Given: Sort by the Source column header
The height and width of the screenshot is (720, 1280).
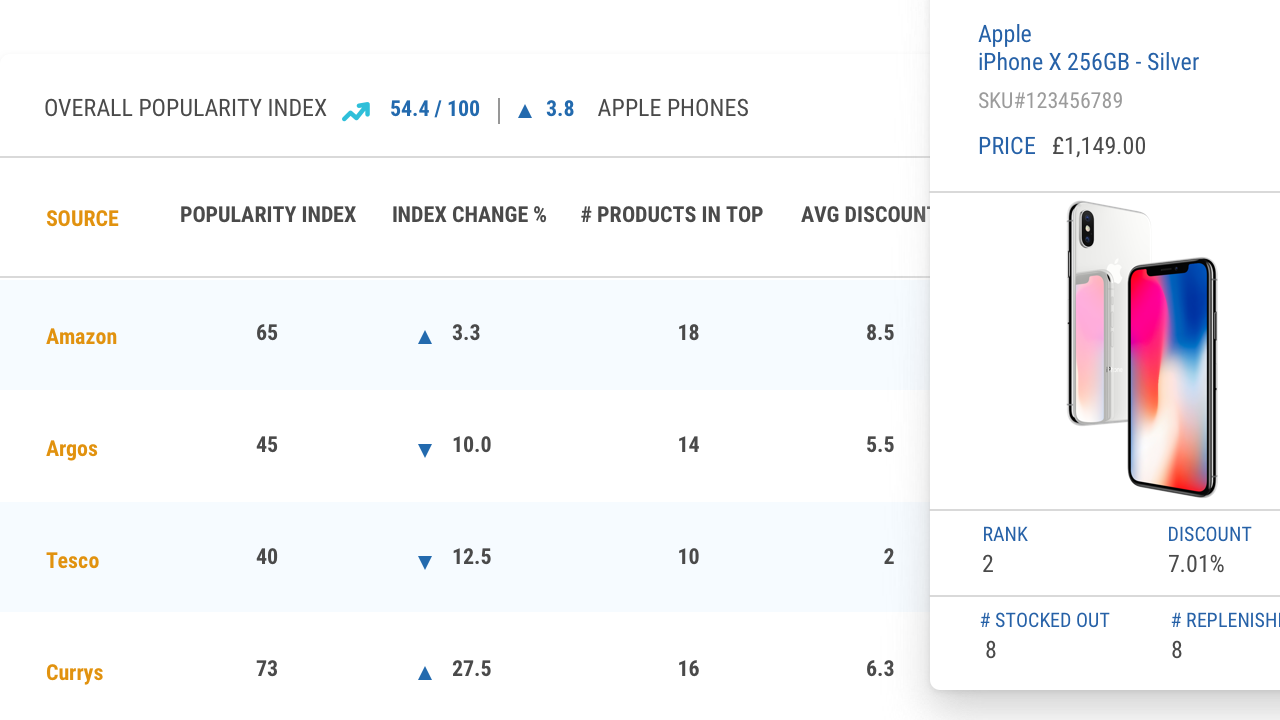Looking at the screenshot, I should (82, 218).
